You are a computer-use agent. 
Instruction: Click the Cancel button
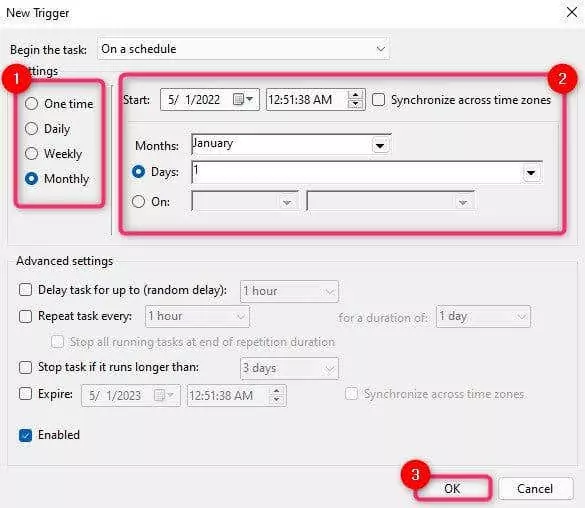[x=535, y=489]
